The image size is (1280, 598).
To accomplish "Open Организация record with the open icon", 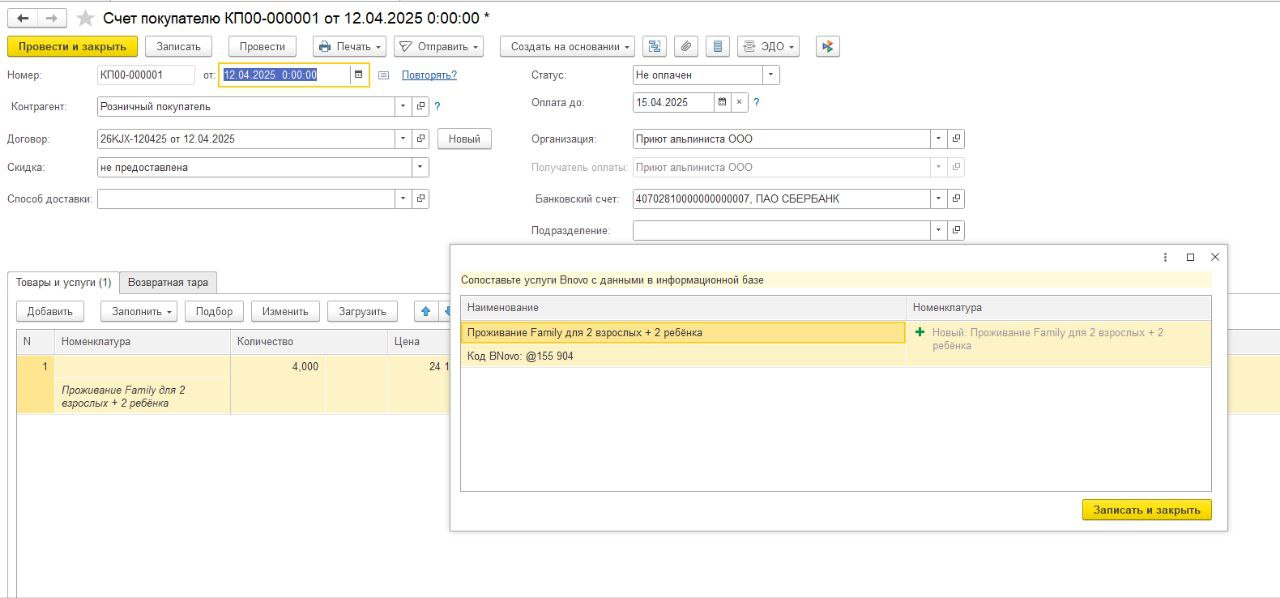I will pos(956,139).
